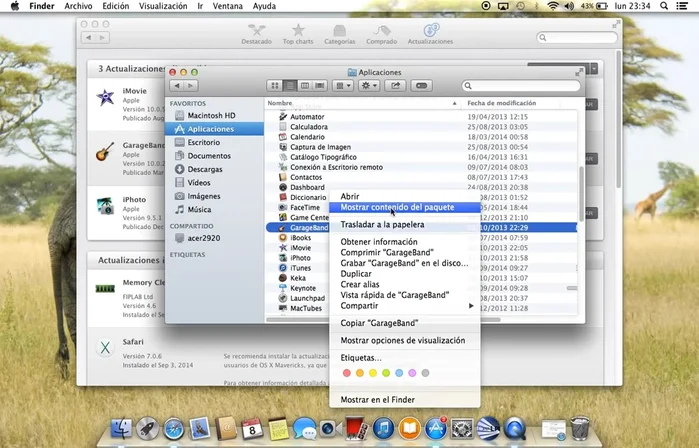Screen dimensions: 699x448
Task: Click the Finder search field
Action: coord(520,86)
